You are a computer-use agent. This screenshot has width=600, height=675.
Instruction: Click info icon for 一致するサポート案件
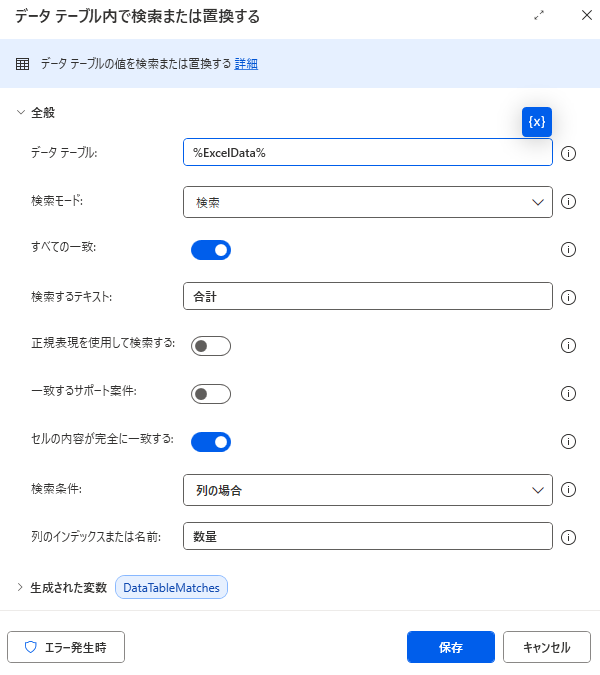pos(569,394)
